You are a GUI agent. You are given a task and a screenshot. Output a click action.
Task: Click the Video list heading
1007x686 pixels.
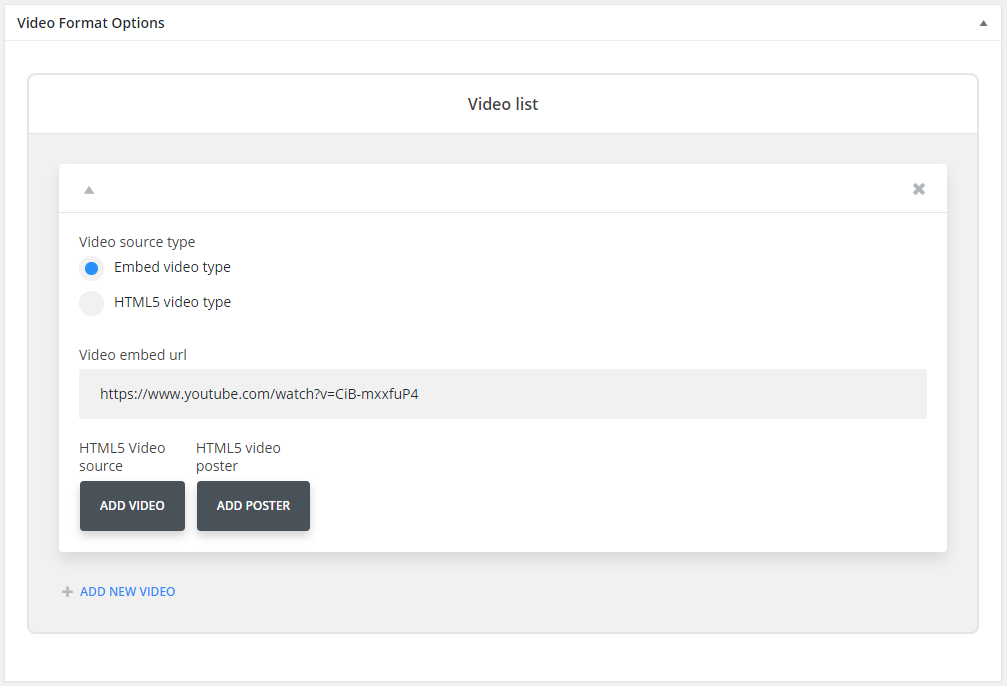(503, 103)
